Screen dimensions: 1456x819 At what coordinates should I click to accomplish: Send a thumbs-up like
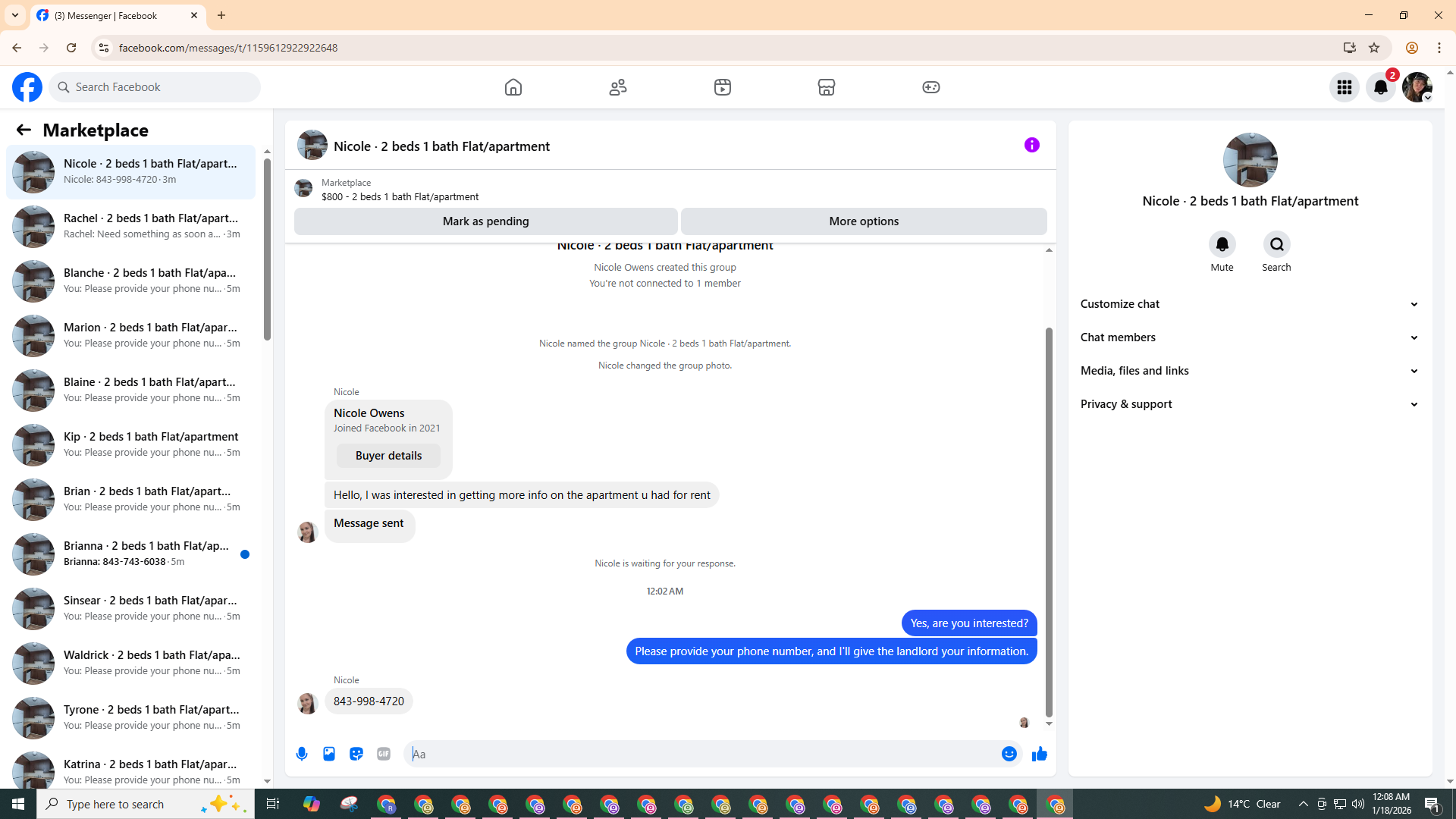tap(1039, 754)
